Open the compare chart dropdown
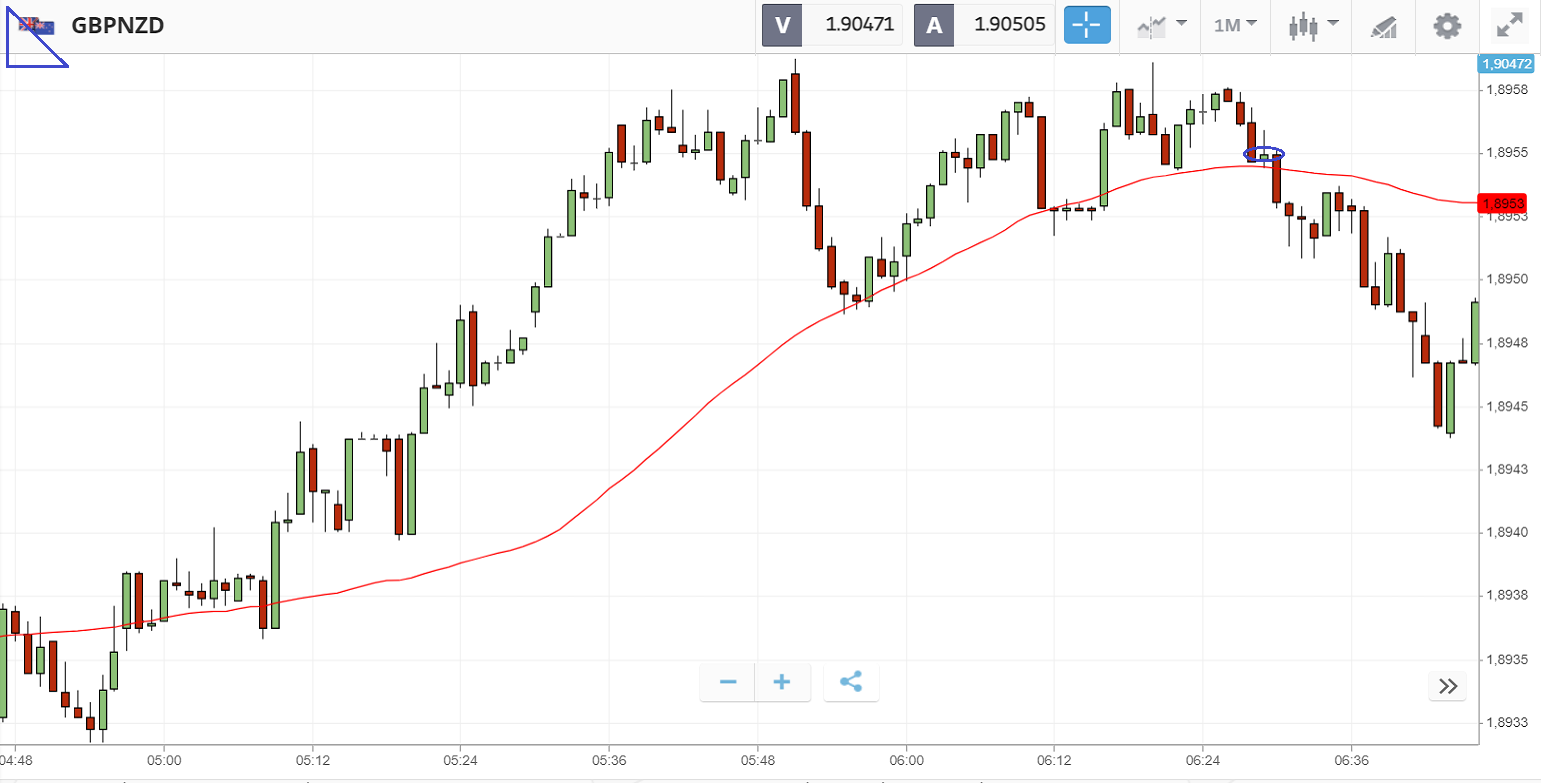The image size is (1541, 783). pyautogui.click(x=1161, y=25)
